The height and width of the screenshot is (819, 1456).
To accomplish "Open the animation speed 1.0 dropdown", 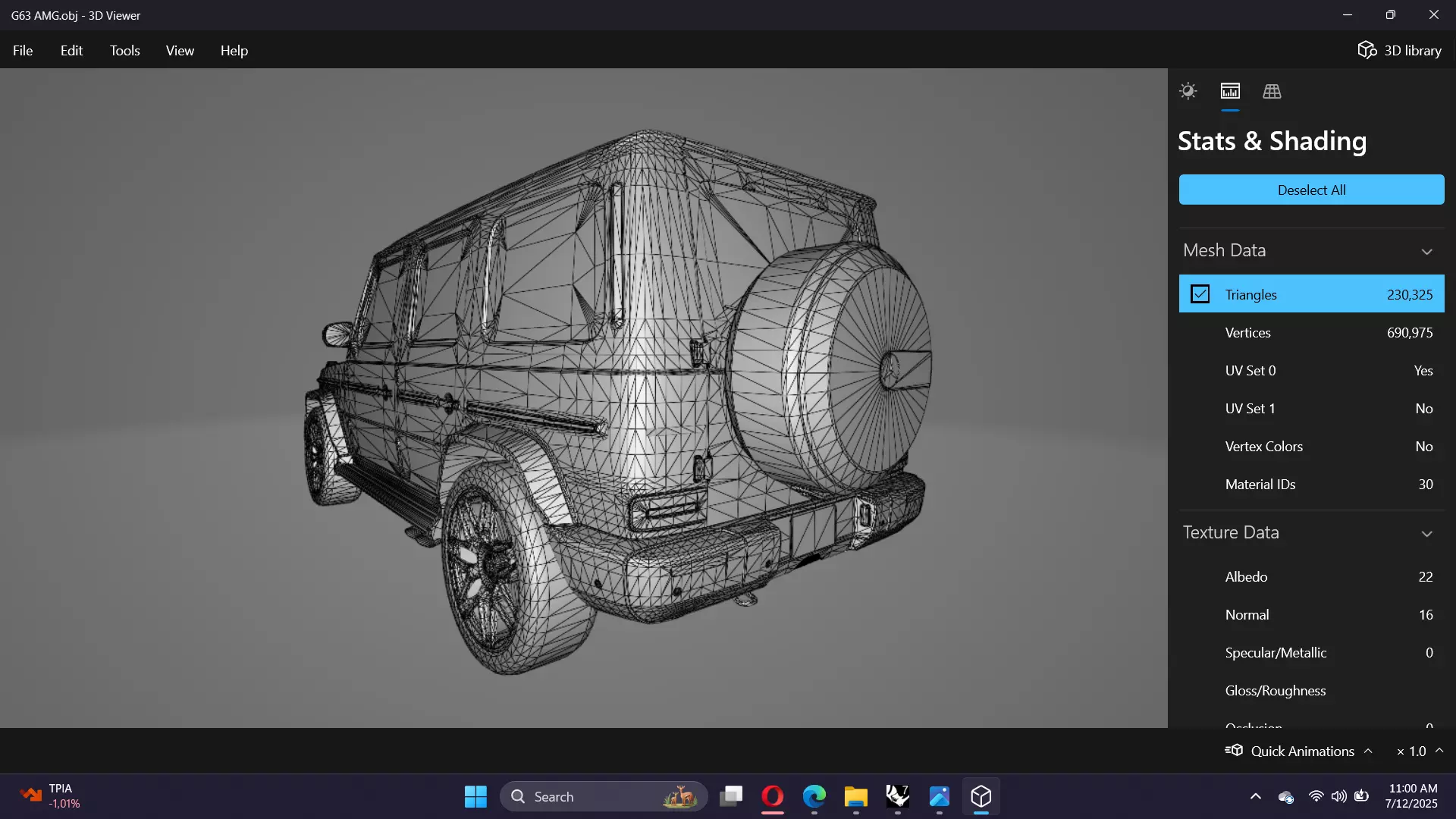I will coord(1420,751).
